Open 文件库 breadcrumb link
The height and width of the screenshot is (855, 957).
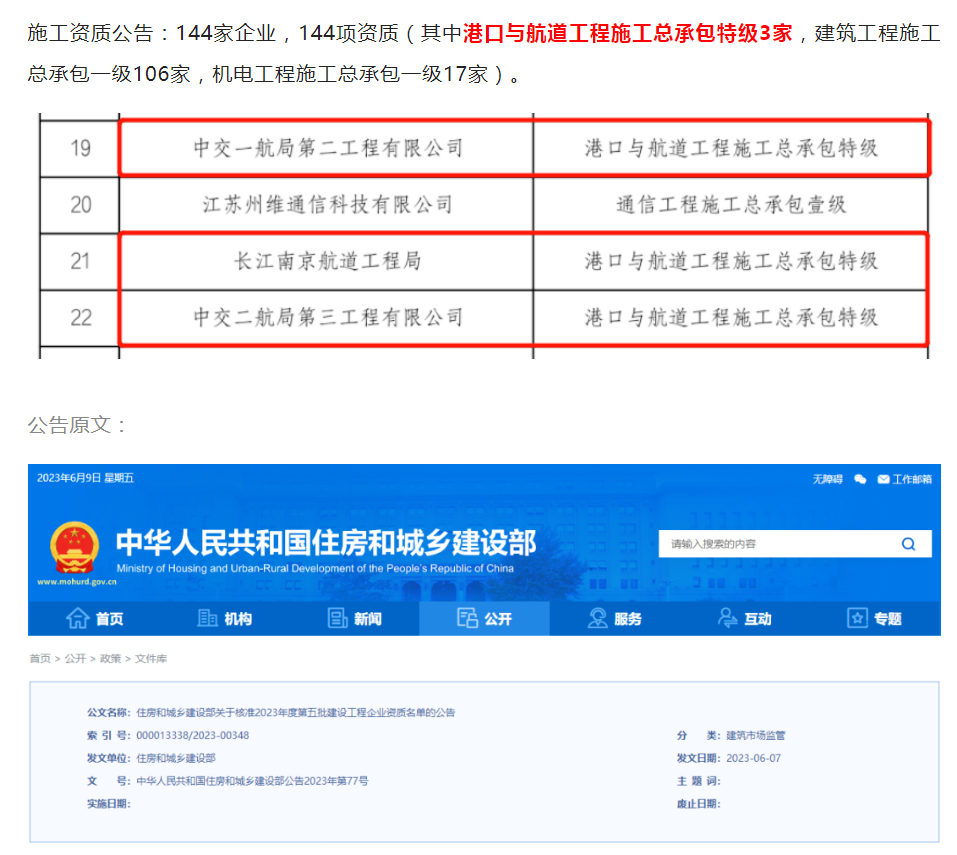[150, 658]
